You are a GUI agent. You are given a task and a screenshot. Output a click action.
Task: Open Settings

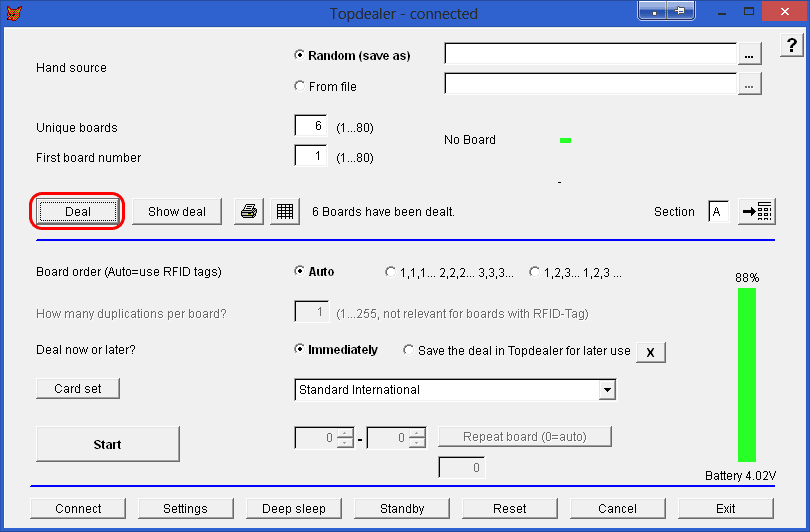click(x=185, y=508)
